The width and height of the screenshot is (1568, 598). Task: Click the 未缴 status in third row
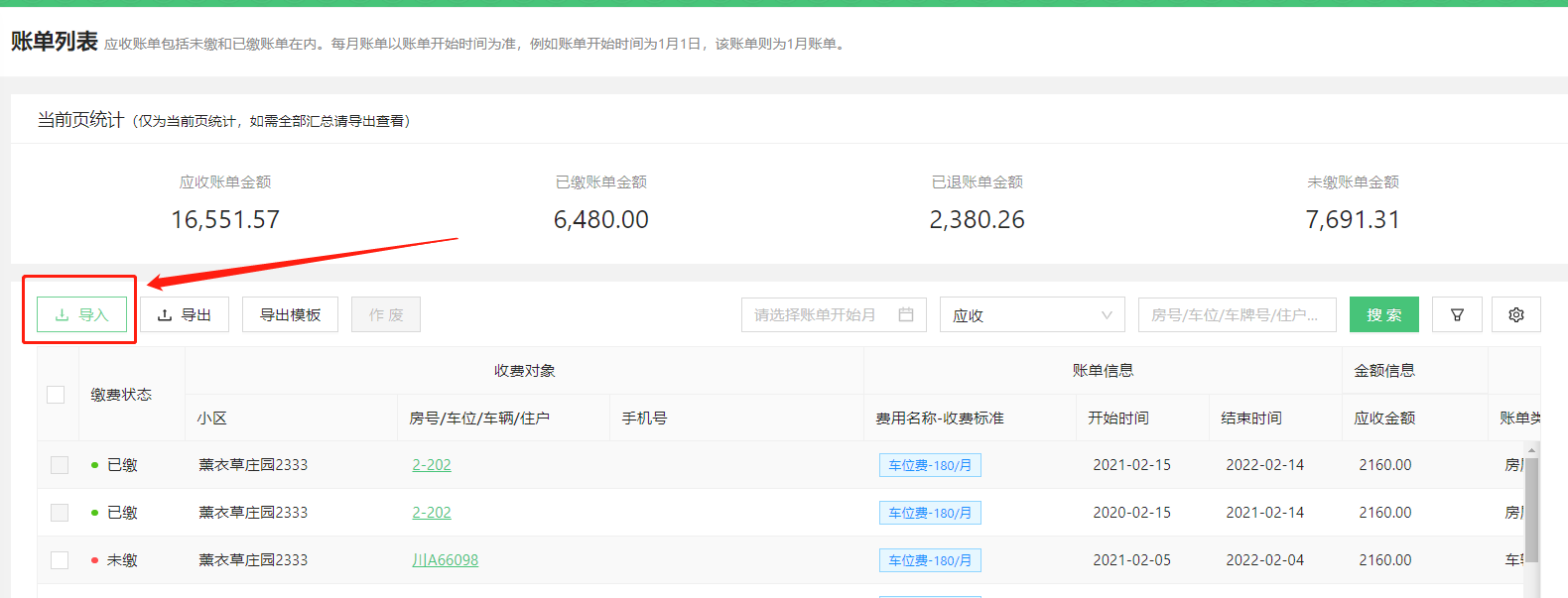[x=122, y=560]
